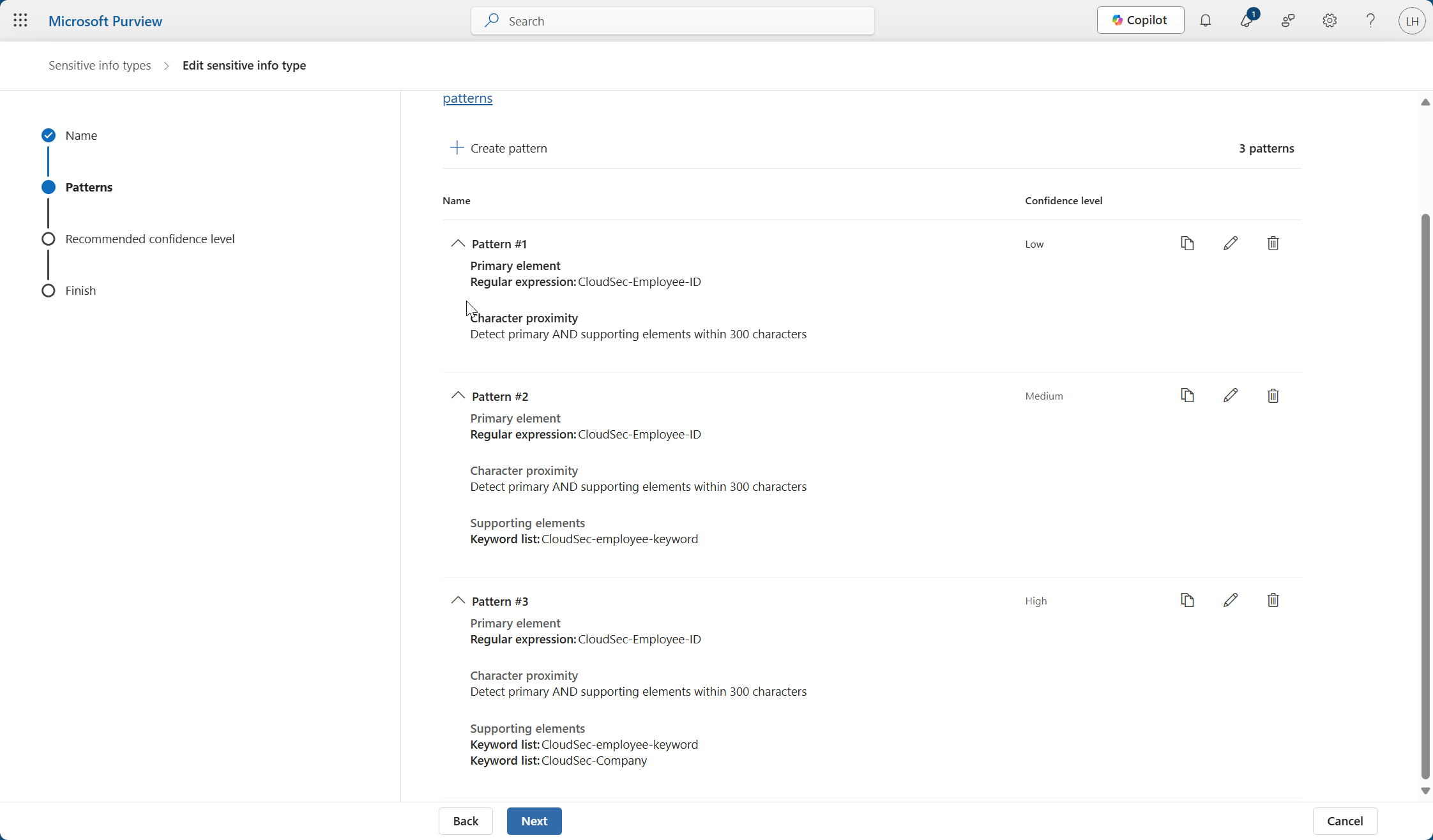Screen dimensions: 1433x840
Task: Open the app launcher waffle icon
Action: 20,20
